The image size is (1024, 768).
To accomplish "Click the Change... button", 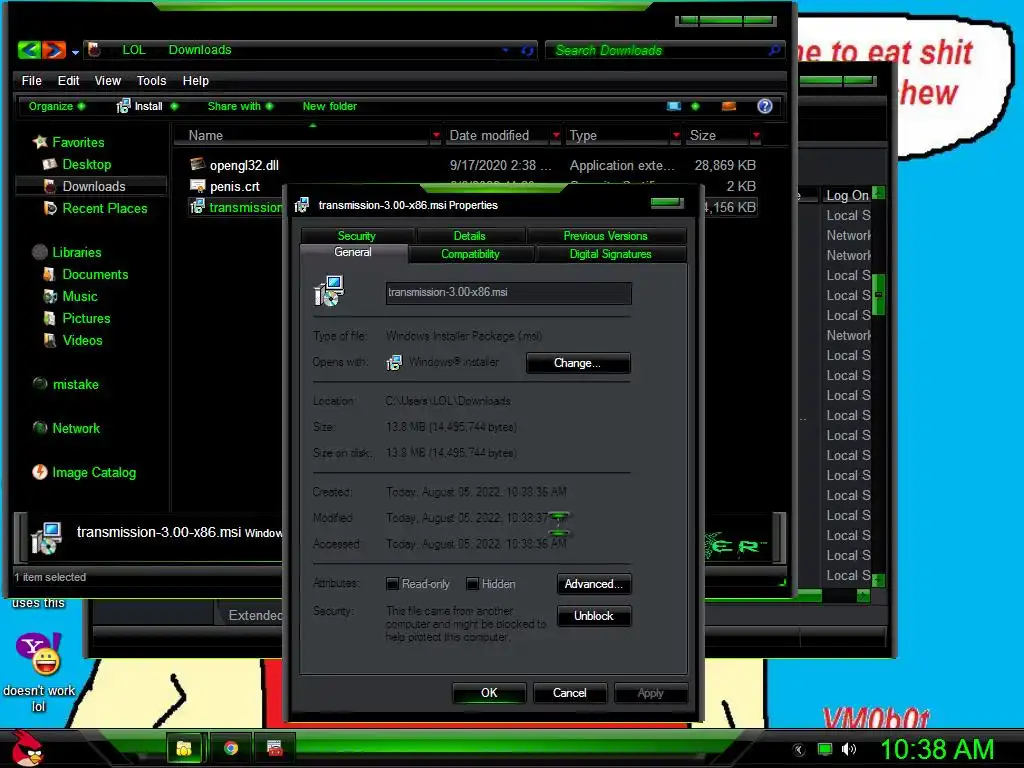I will [577, 363].
